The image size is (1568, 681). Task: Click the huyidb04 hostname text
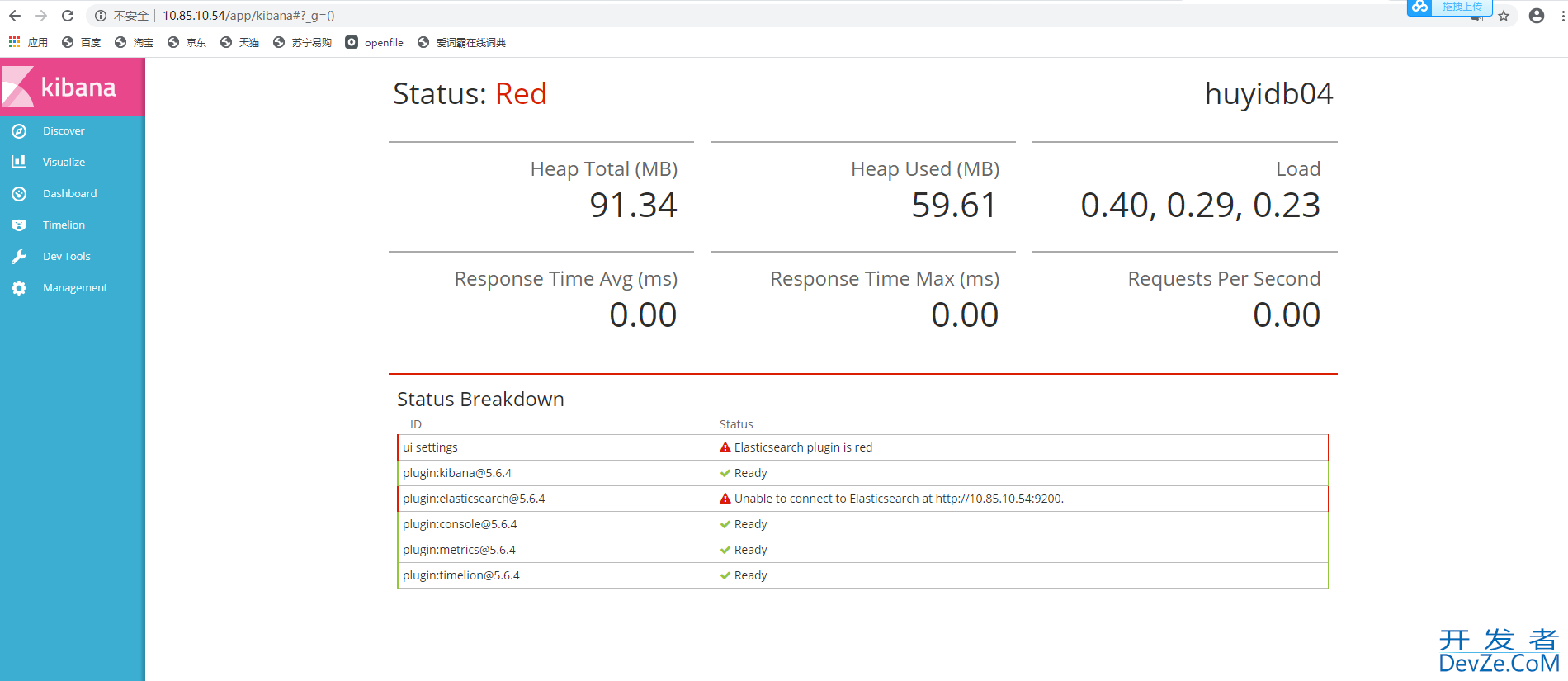pos(1268,93)
